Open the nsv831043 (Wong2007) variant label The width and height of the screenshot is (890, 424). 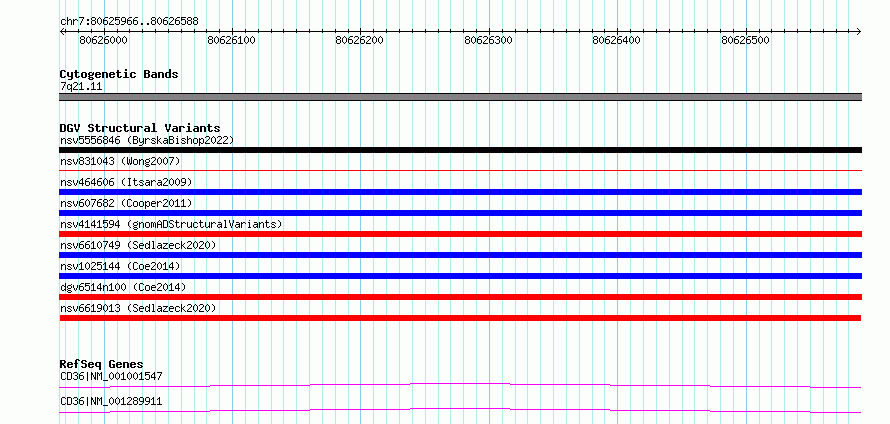120,161
